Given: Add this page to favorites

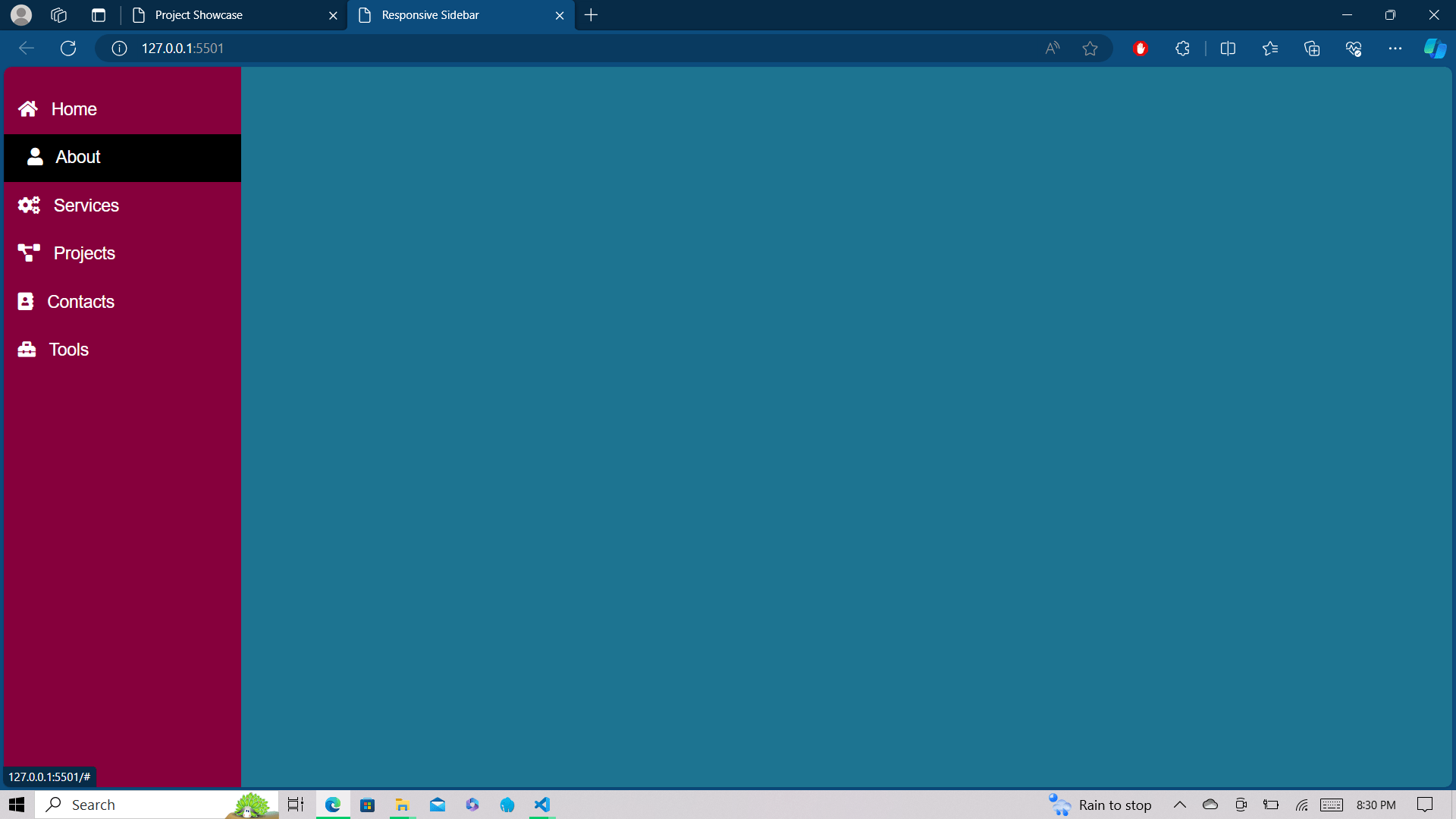Looking at the screenshot, I should point(1090,49).
